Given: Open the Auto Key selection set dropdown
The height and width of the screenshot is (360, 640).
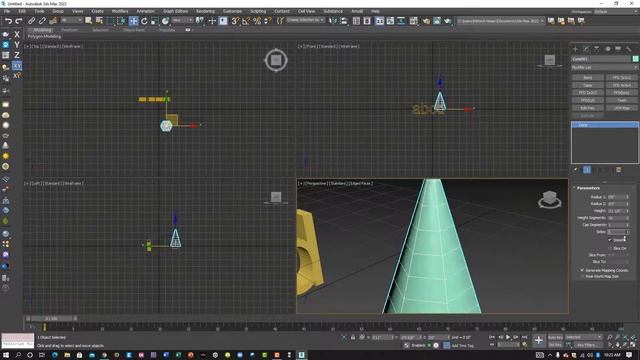Looking at the screenshot, I should click(x=583, y=337).
